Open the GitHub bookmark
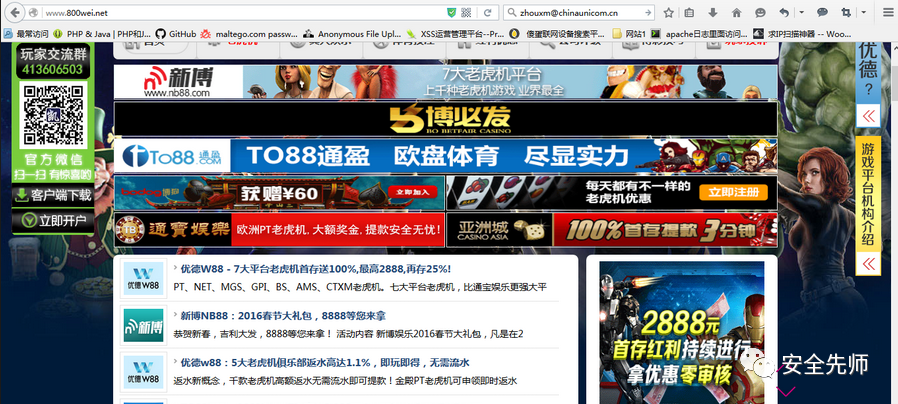898x404 pixels. click(x=176, y=34)
